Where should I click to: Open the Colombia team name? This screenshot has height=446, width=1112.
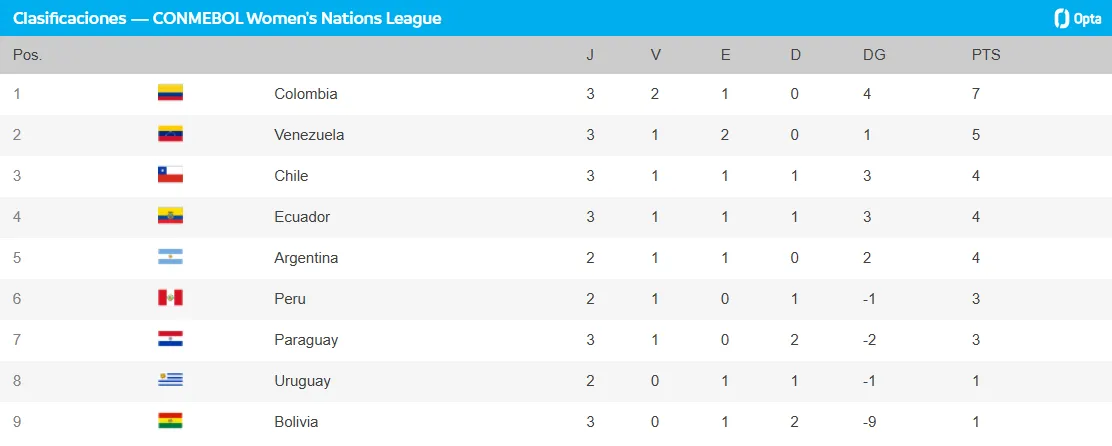[305, 94]
